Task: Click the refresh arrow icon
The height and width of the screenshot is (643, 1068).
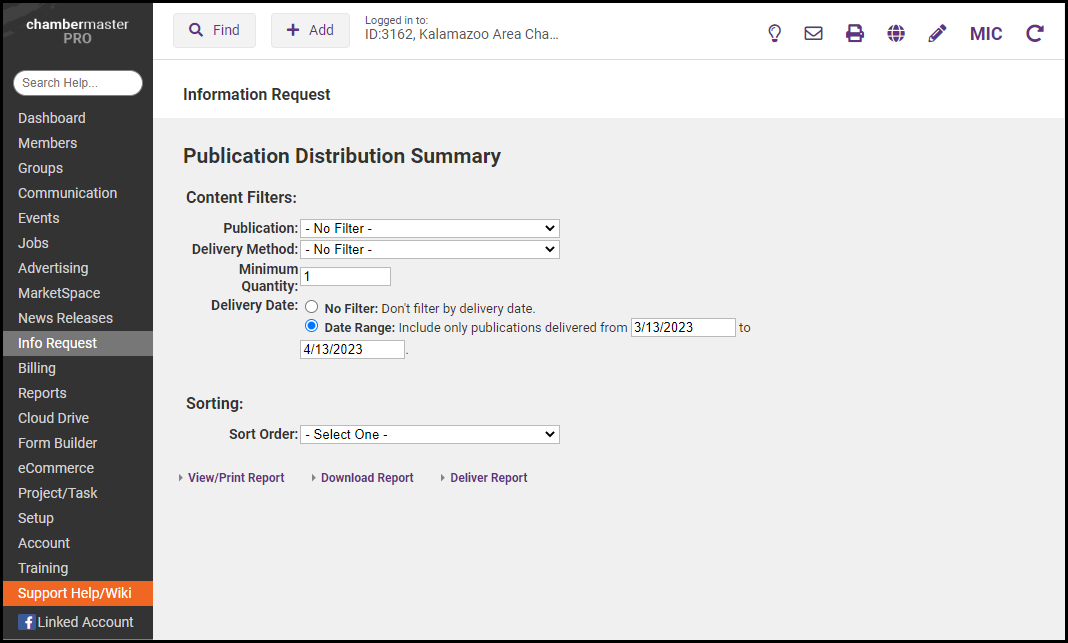Action: [x=1035, y=33]
